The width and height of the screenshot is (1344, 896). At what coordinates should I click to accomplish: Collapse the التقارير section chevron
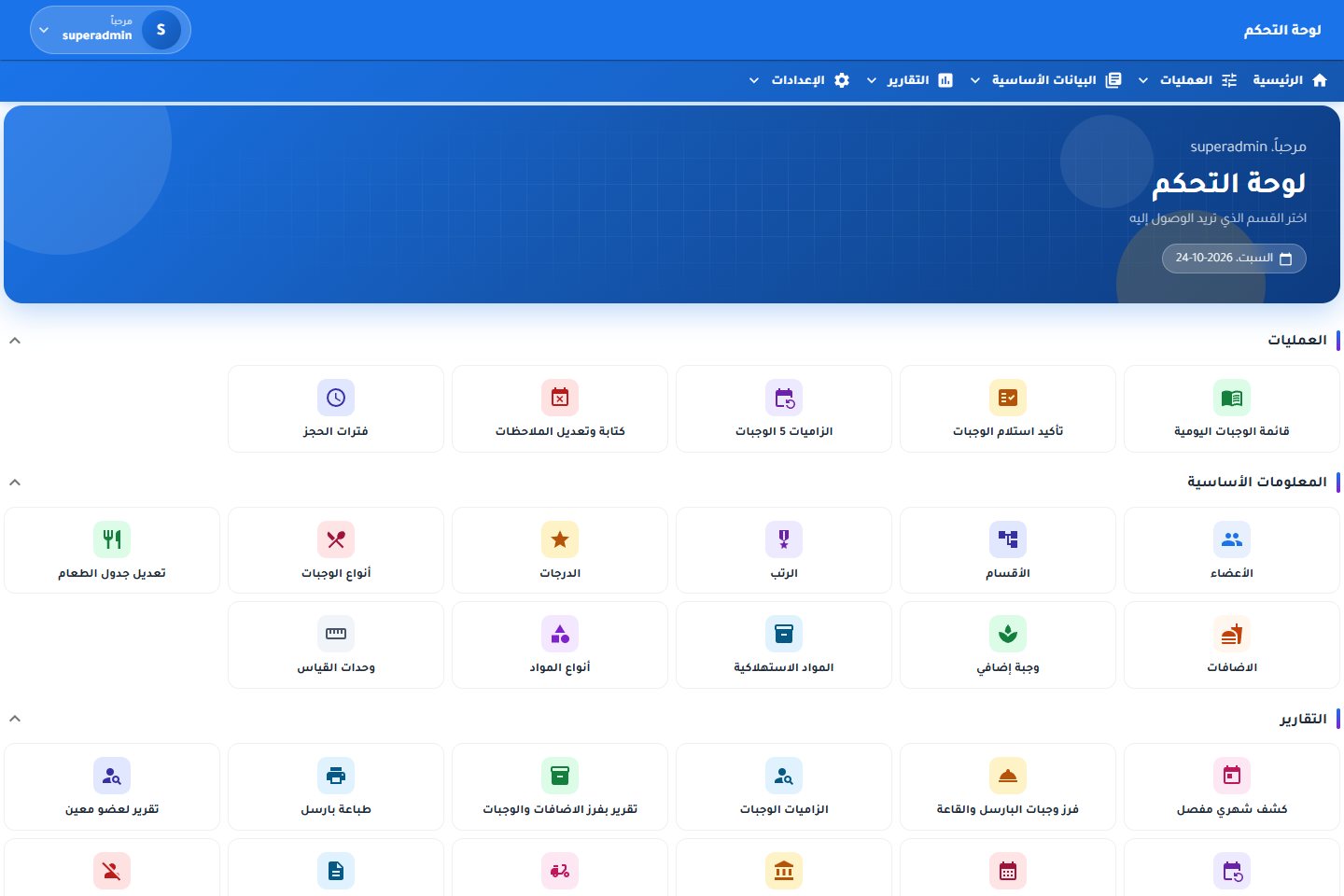tap(15, 719)
